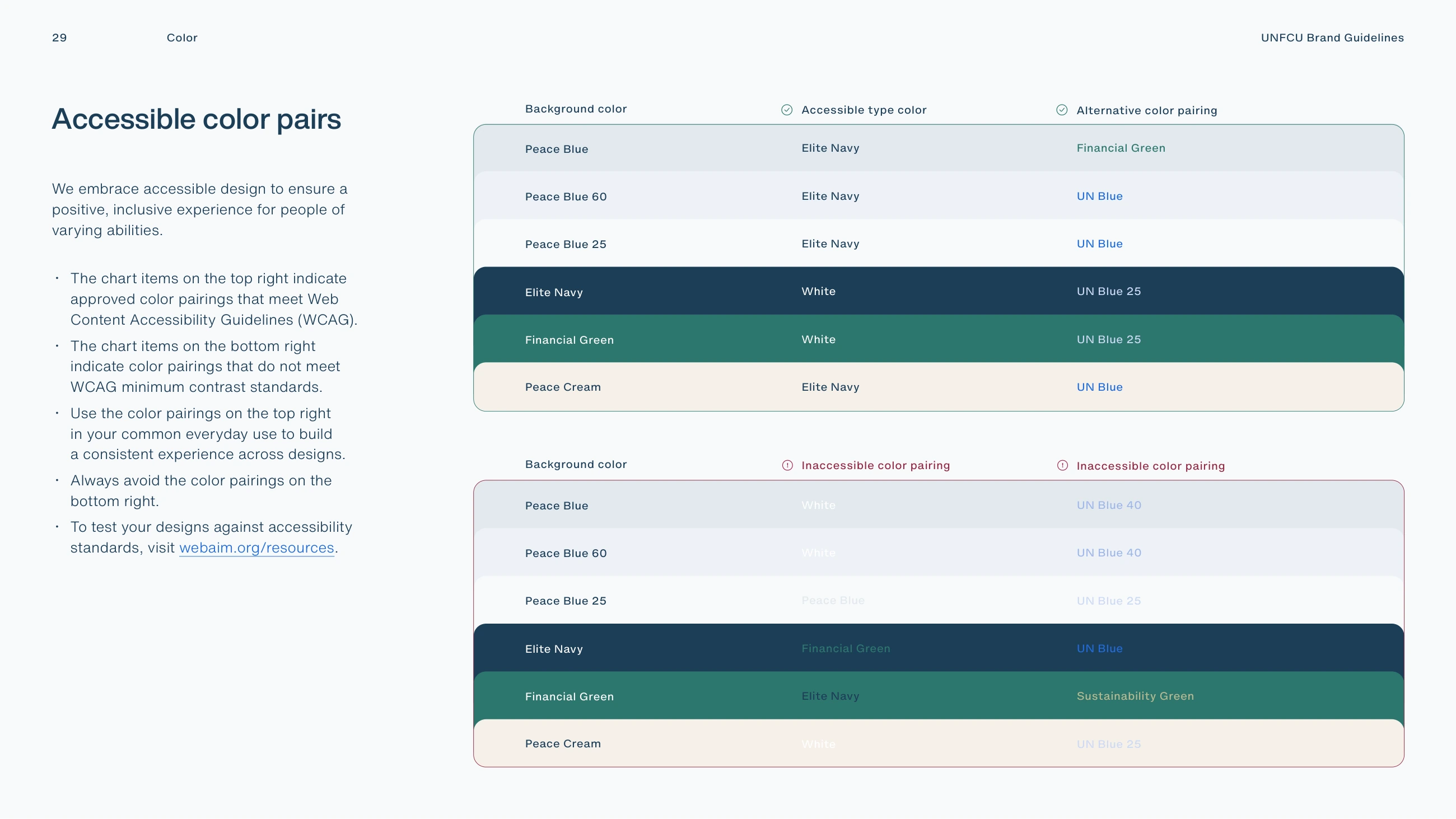Click the Accessible color pairs heading
Viewport: 1456px width, 819px height.
click(197, 119)
